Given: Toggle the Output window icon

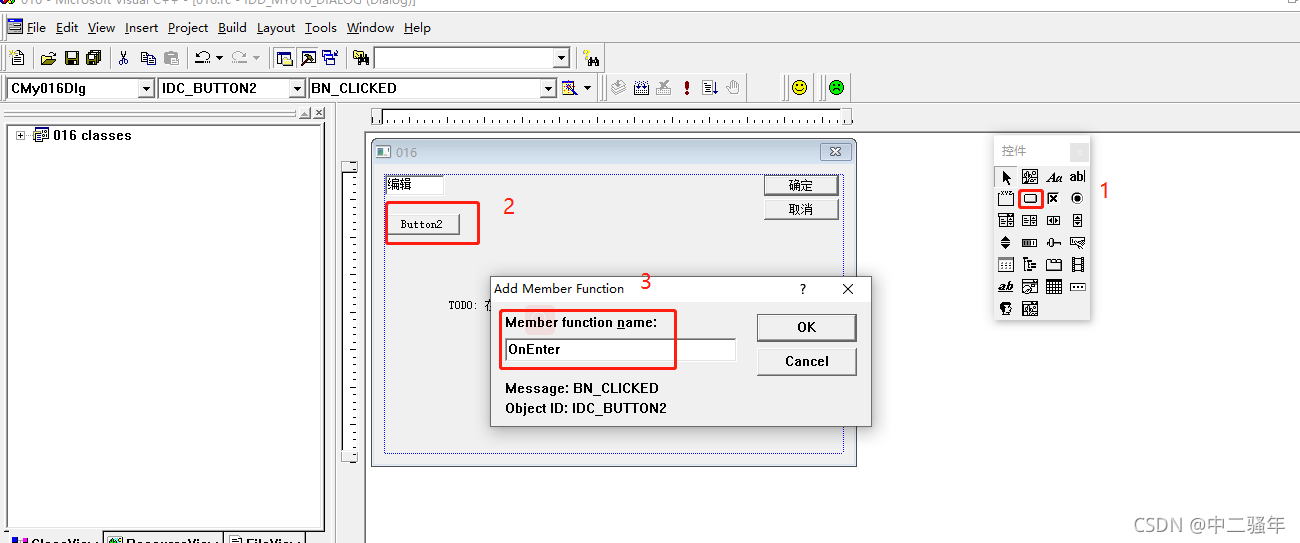Looking at the screenshot, I should coord(308,58).
